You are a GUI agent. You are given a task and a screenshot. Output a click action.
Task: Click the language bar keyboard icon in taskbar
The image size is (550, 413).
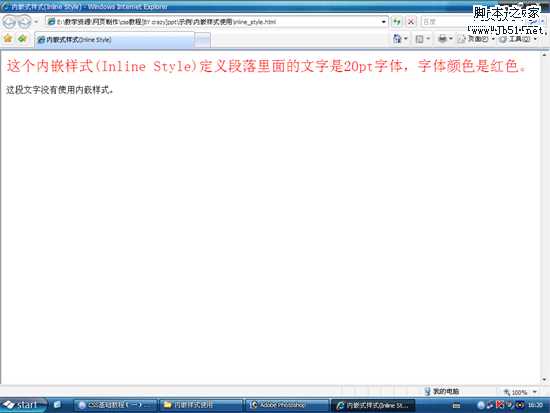pos(456,406)
